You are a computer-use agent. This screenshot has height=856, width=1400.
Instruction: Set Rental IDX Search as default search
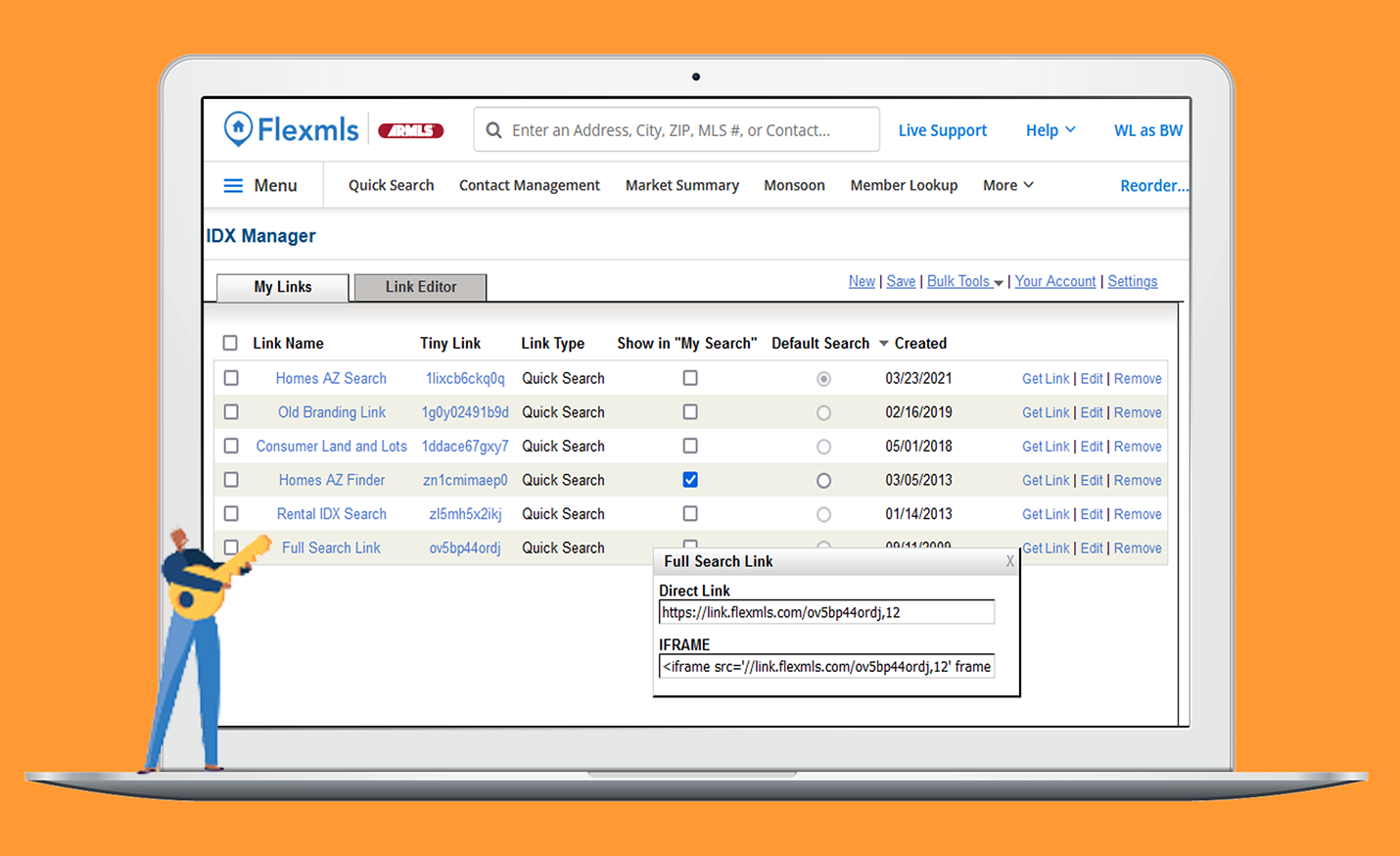click(x=823, y=514)
